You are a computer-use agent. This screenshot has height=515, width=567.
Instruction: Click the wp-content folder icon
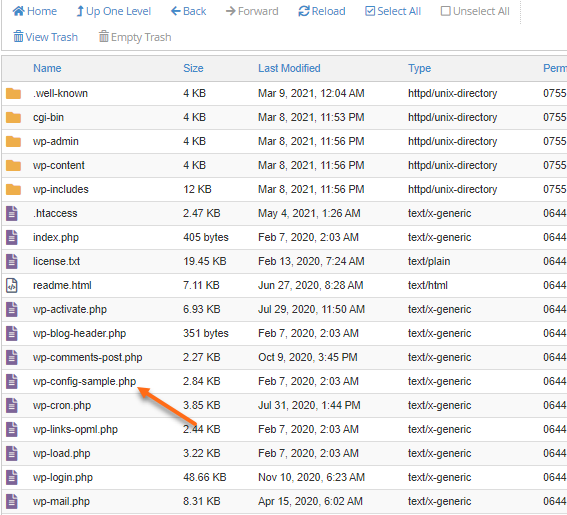coord(13,165)
